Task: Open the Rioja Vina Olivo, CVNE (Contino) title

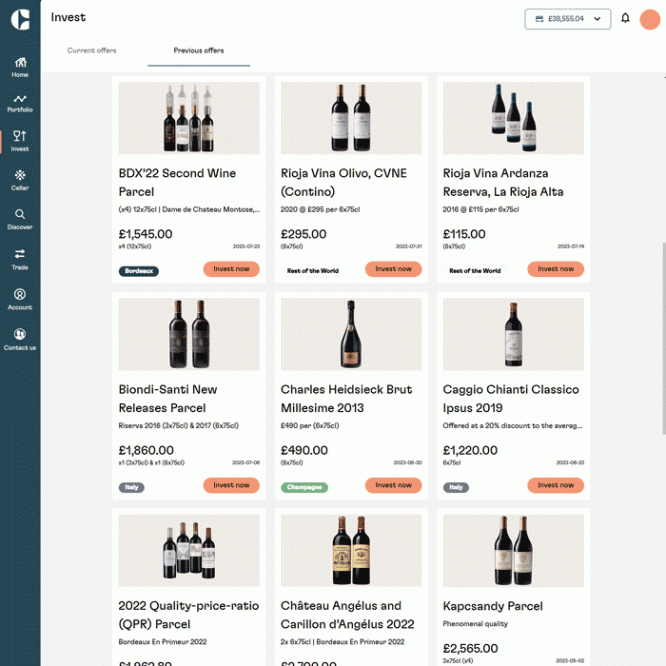Action: coord(344,183)
